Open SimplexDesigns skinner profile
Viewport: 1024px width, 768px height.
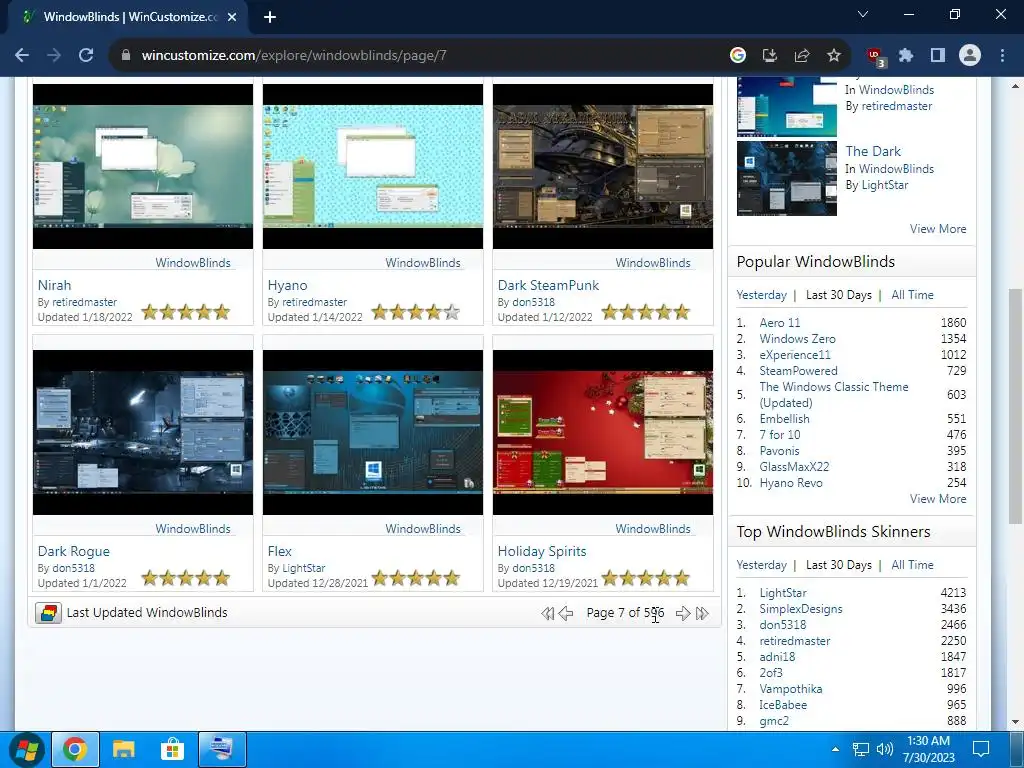(x=801, y=609)
